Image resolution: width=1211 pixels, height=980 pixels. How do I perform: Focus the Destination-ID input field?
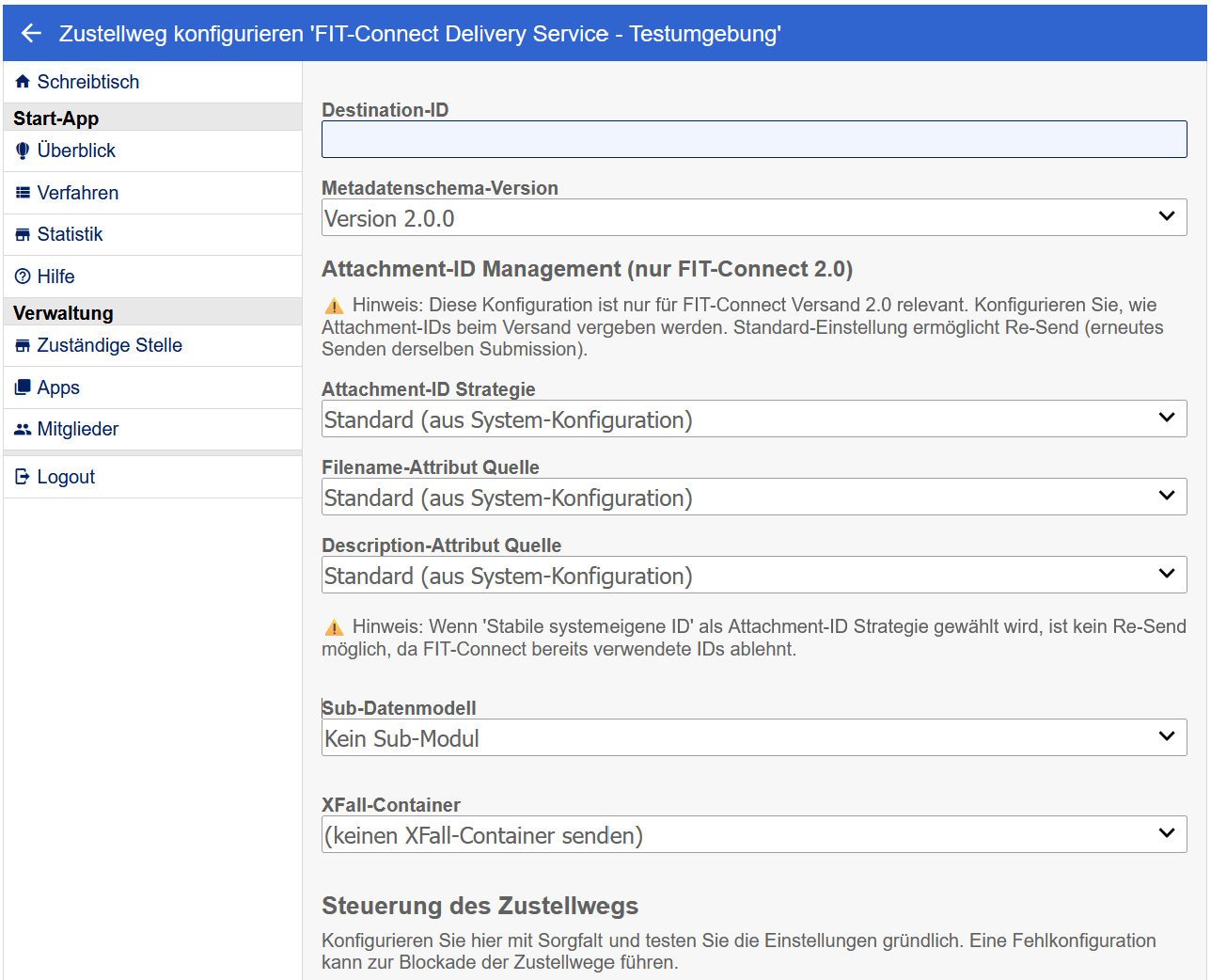click(x=754, y=139)
